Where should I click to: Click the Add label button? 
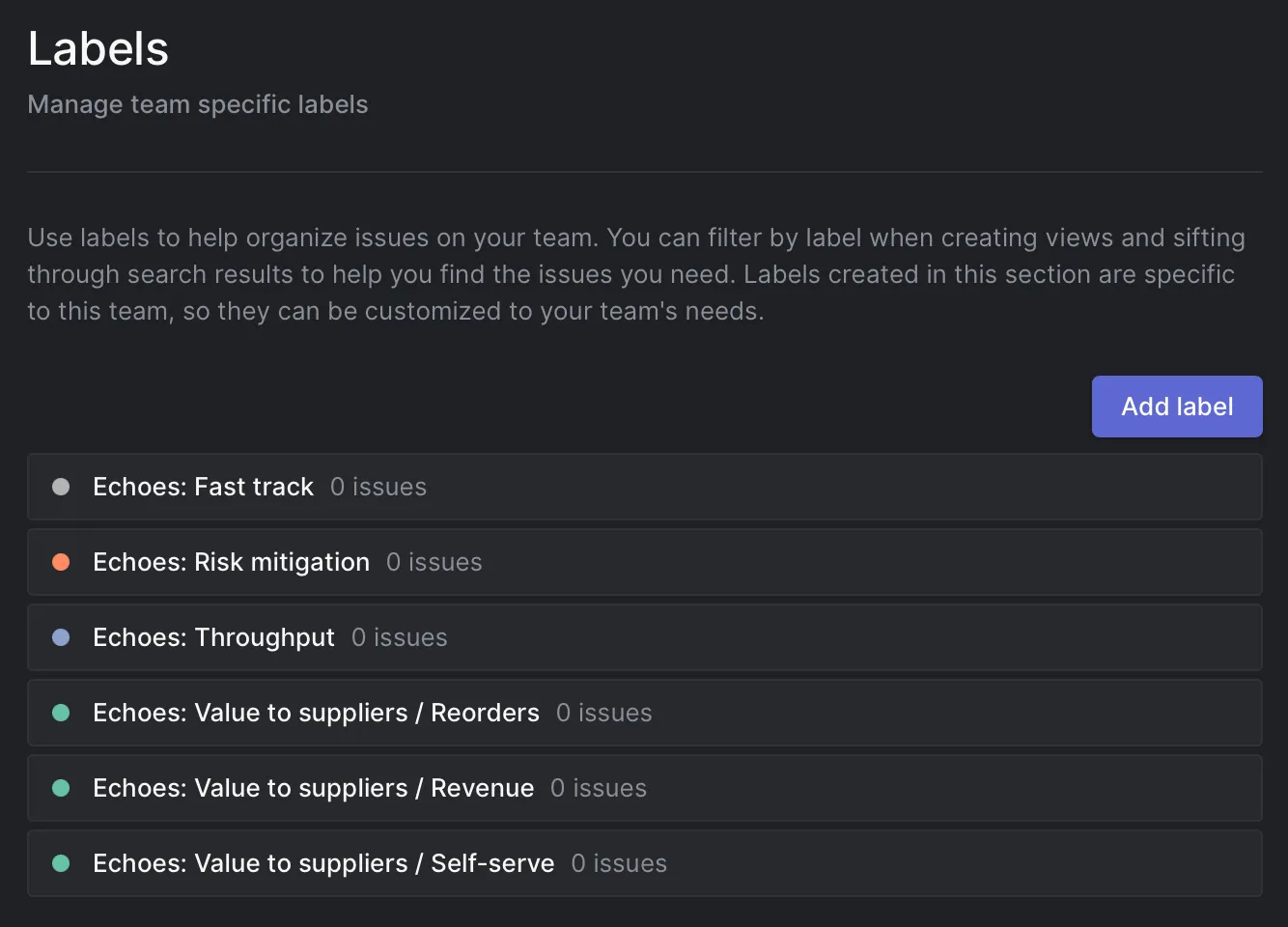click(1177, 407)
